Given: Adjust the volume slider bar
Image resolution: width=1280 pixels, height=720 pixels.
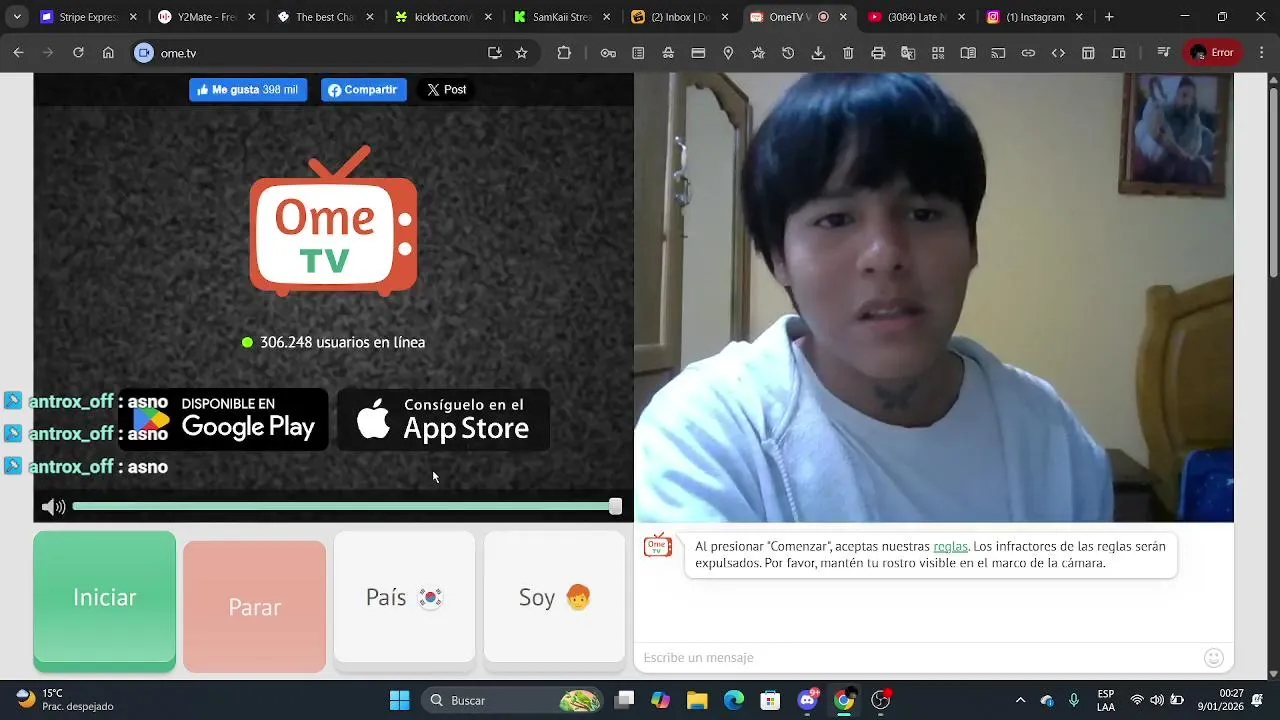Looking at the screenshot, I should click(x=346, y=507).
